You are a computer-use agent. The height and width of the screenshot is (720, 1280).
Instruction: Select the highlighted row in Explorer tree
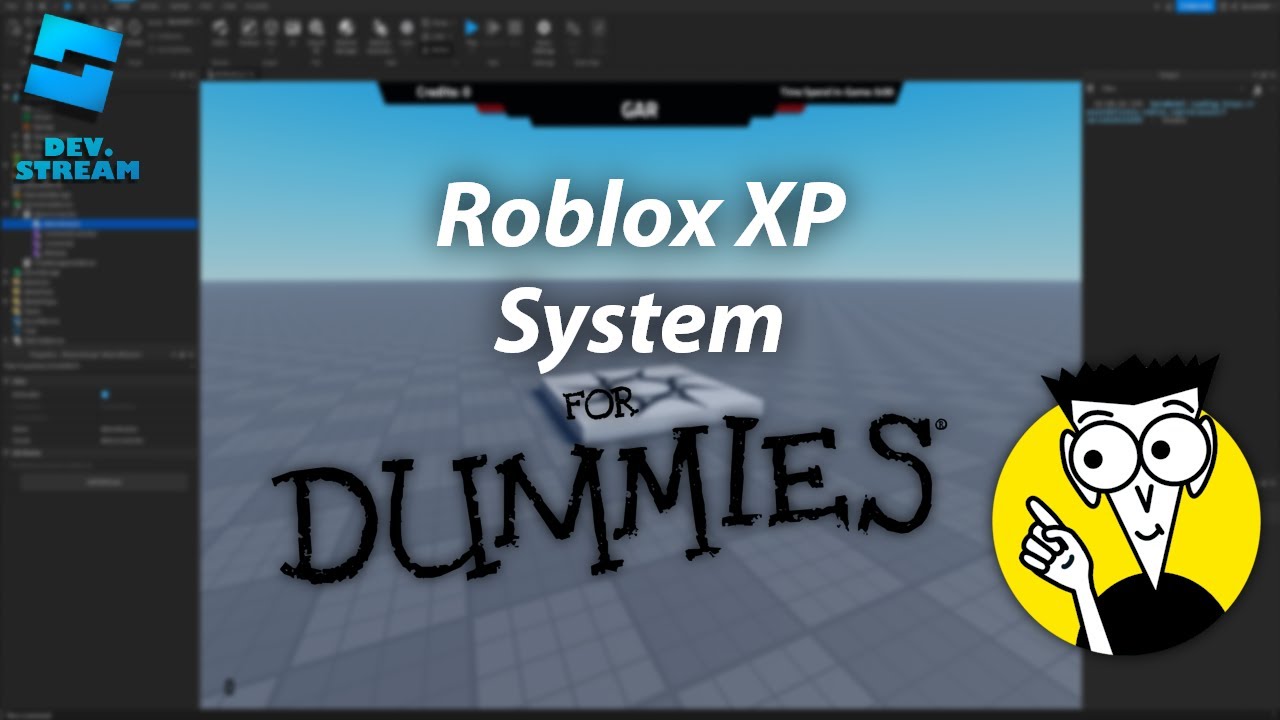[100, 225]
